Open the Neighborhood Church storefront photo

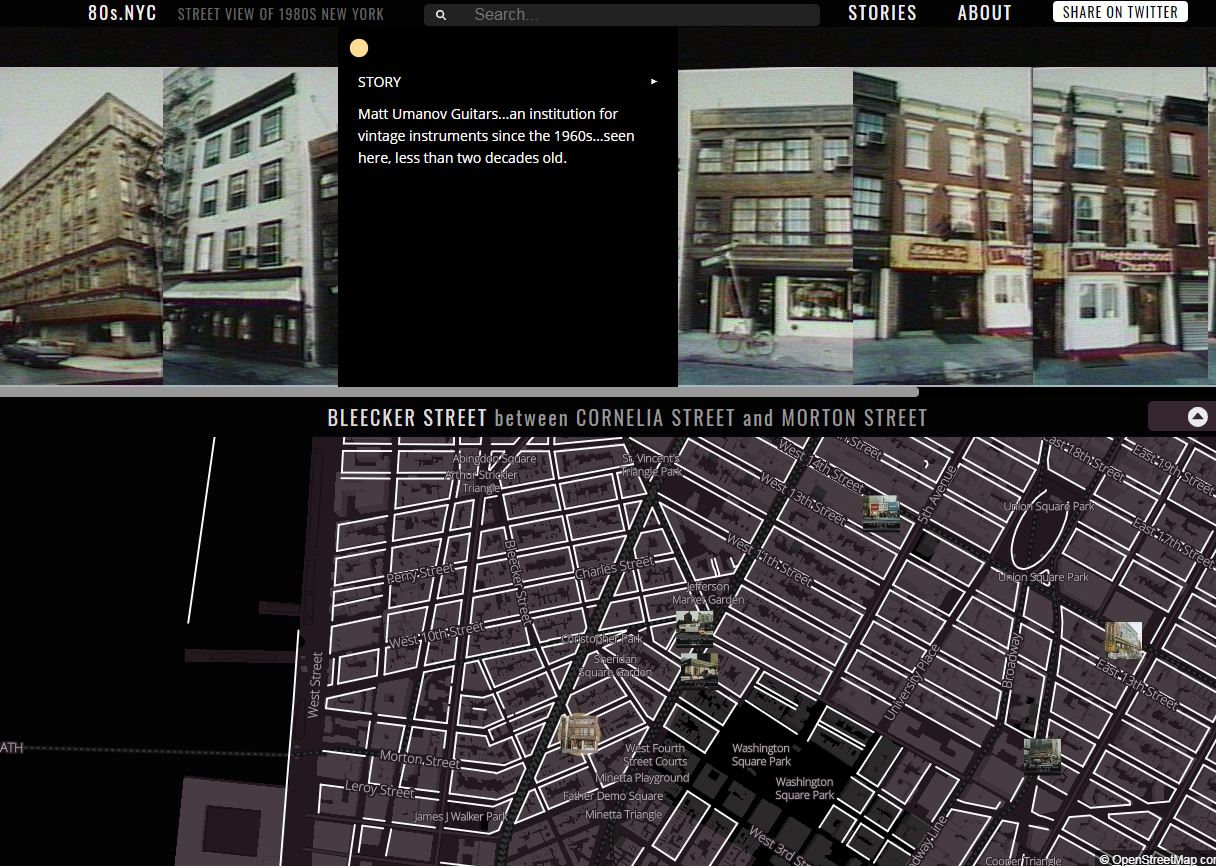point(1120,225)
